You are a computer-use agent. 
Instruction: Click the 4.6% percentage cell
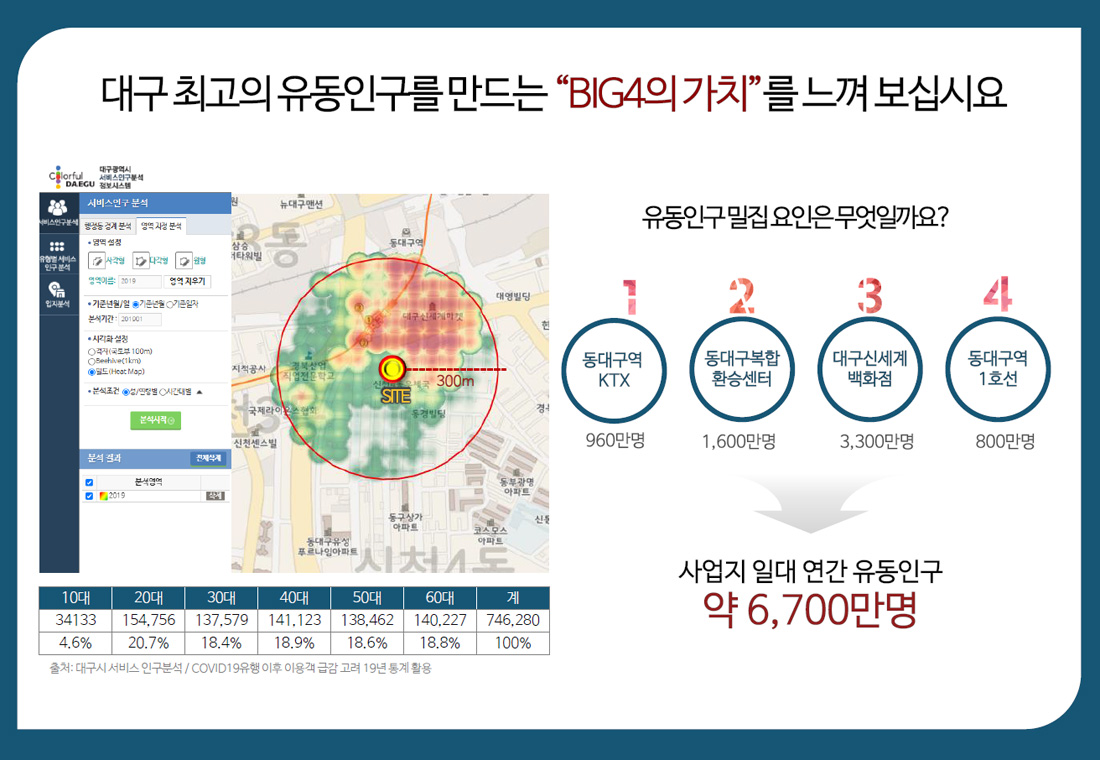(x=76, y=643)
